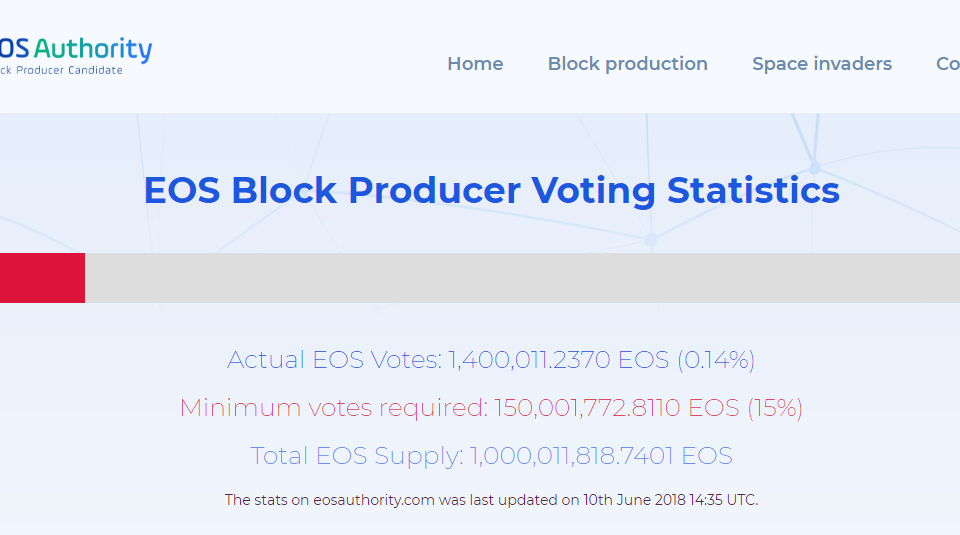Click the 150,001,772.8110 EOS amount
Image resolution: width=960 pixels, height=535 pixels.
[617, 408]
